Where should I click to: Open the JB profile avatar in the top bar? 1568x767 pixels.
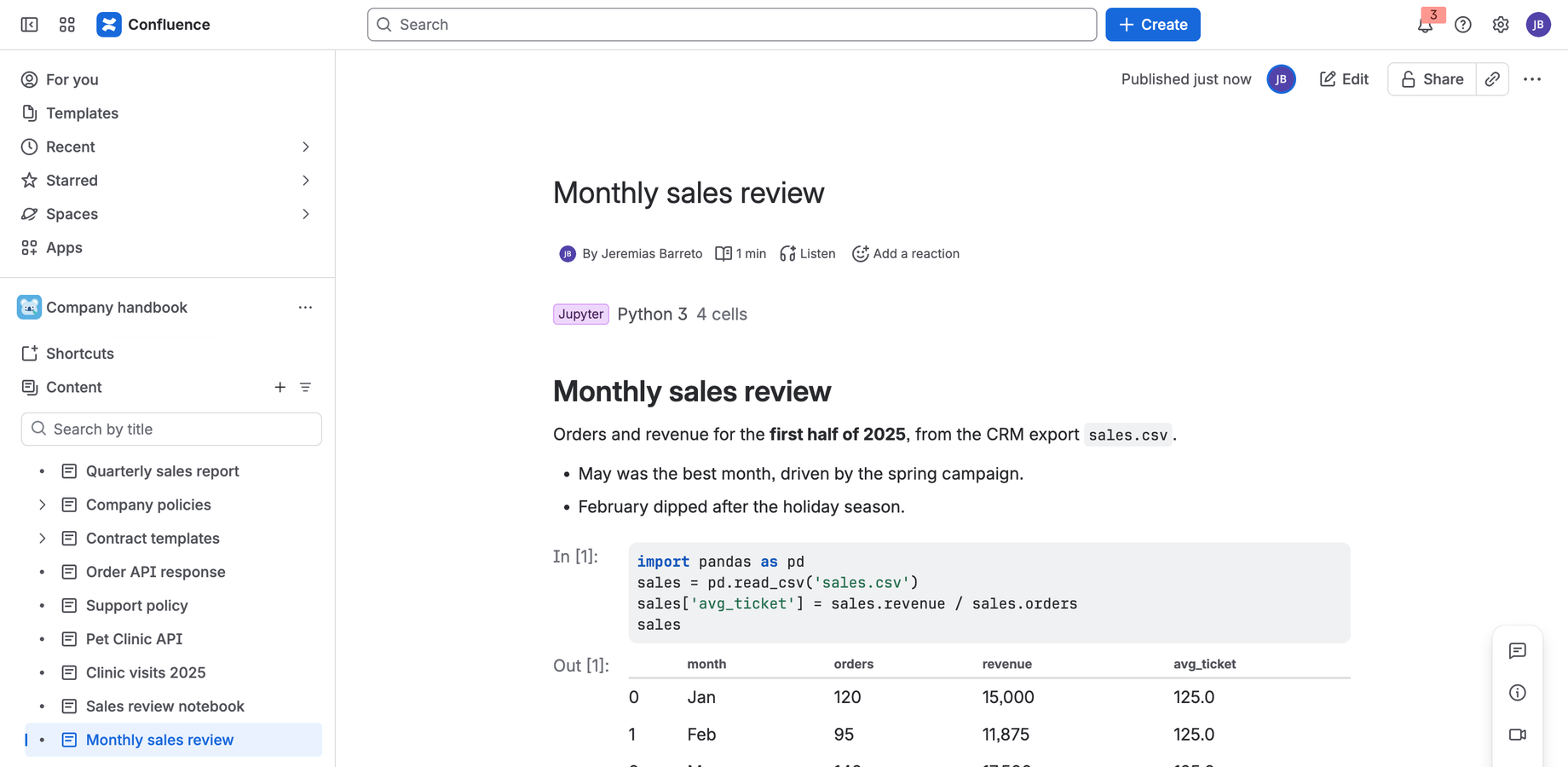point(1538,25)
